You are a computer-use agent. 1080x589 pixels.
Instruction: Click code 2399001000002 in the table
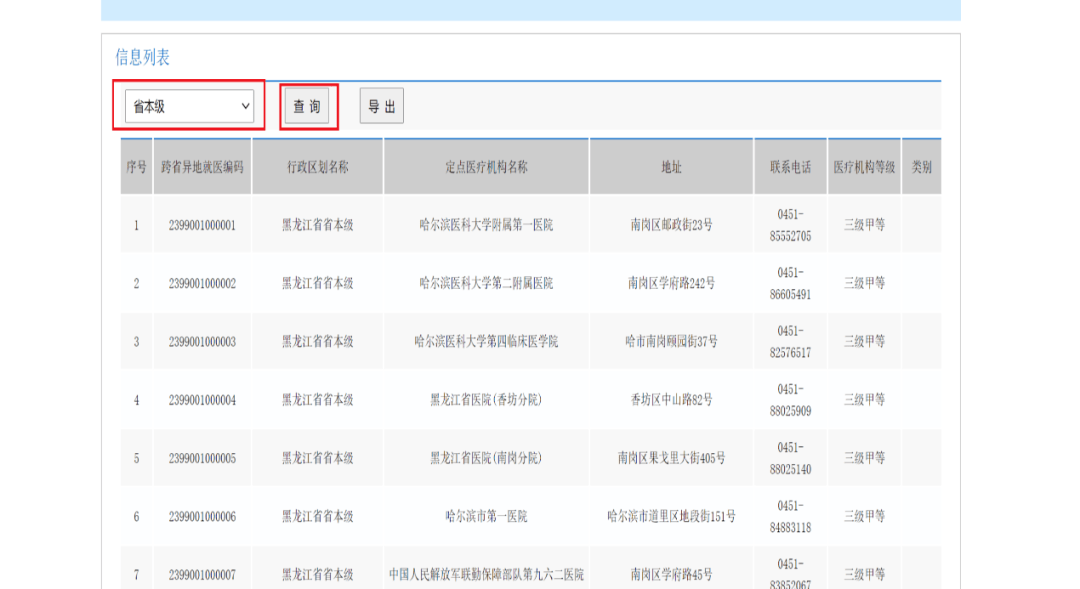pyautogui.click(x=202, y=284)
